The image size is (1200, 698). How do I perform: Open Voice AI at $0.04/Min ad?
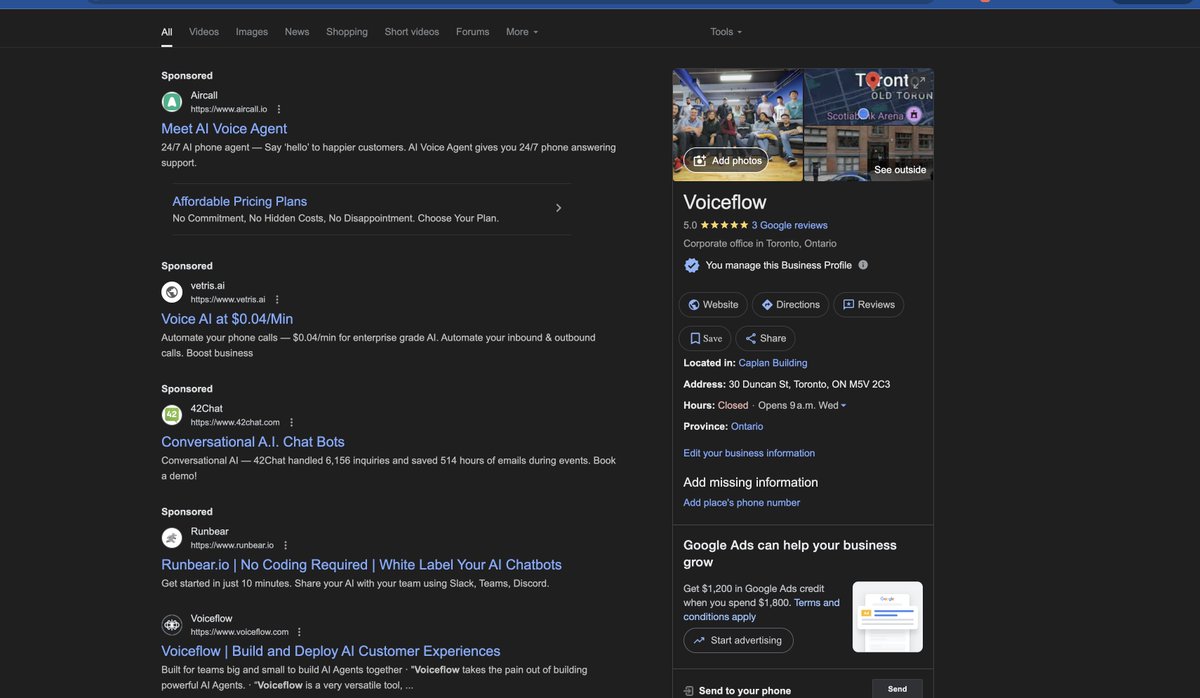pos(227,319)
